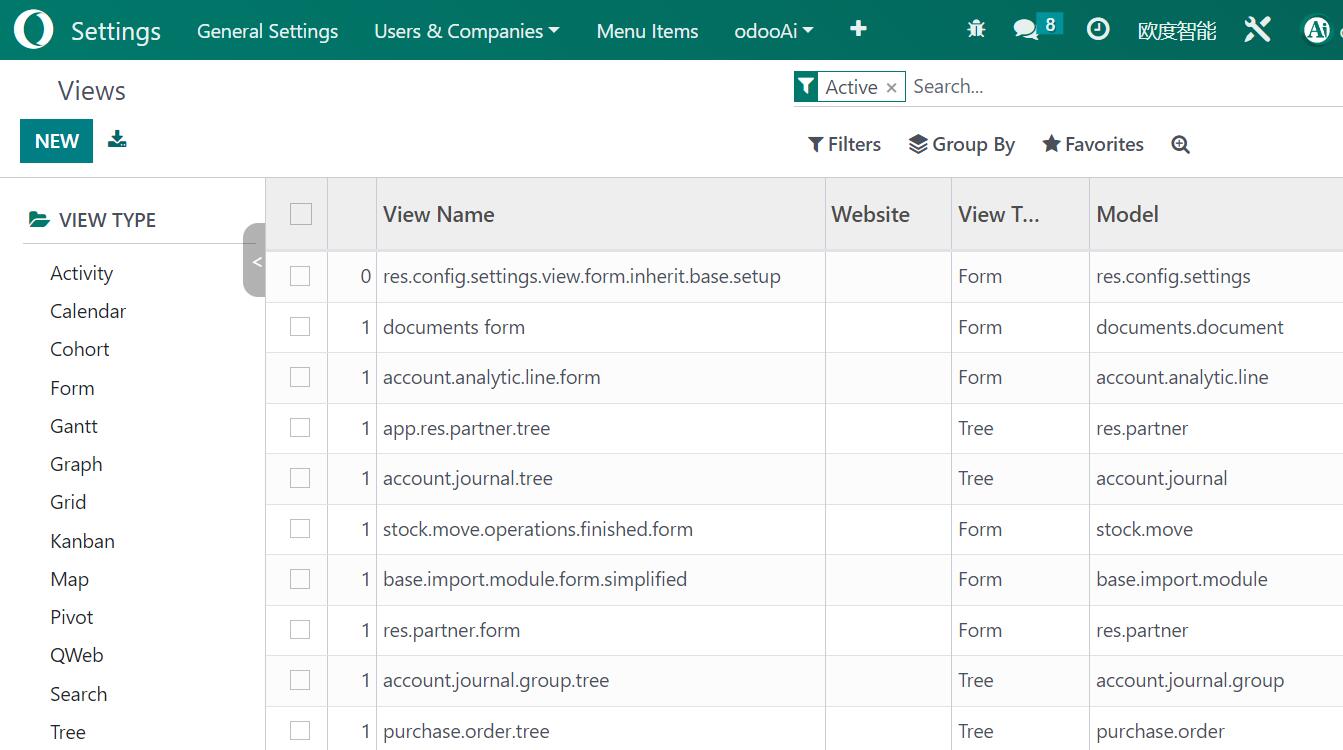The width and height of the screenshot is (1343, 750).
Task: Open the conversations icon with badge 8
Action: pos(1035,28)
